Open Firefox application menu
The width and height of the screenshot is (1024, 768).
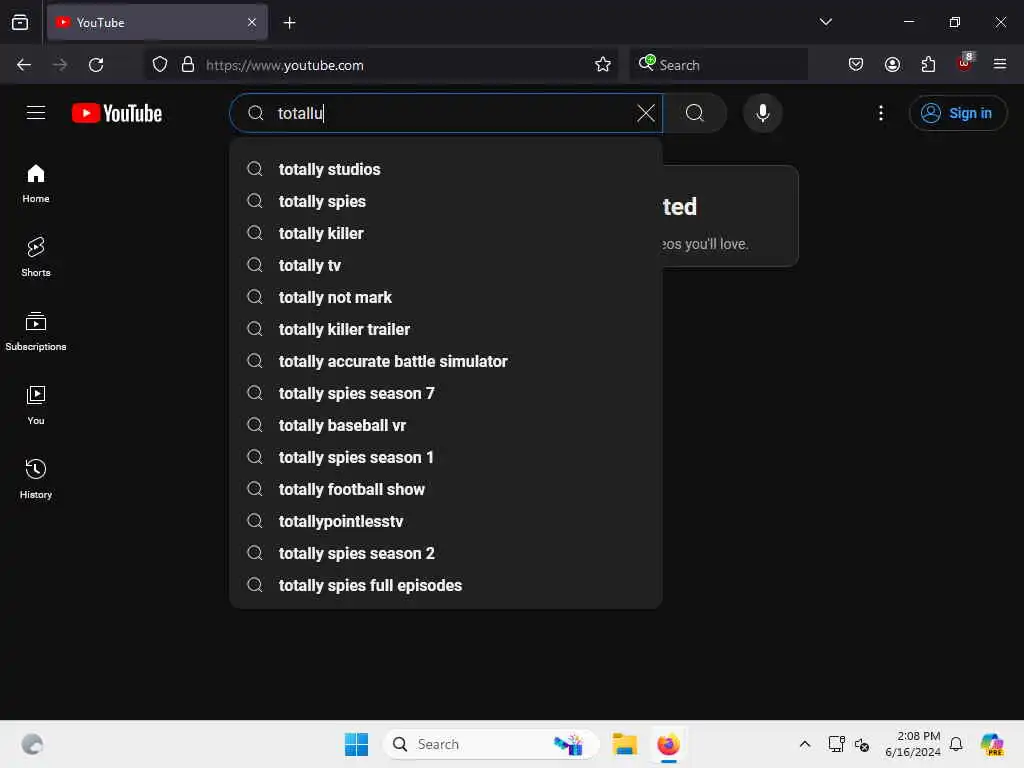tap(1000, 65)
